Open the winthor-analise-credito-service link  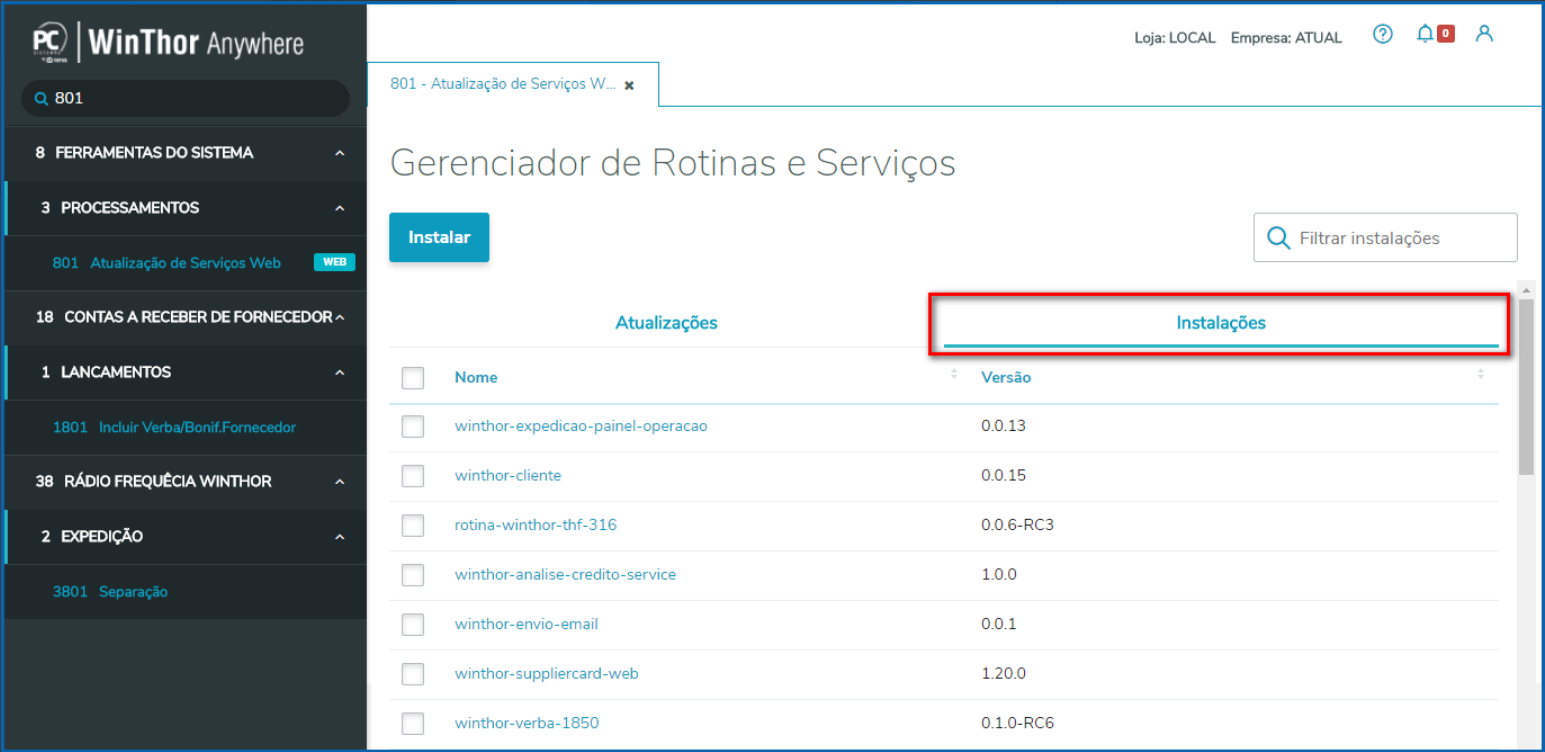click(565, 574)
